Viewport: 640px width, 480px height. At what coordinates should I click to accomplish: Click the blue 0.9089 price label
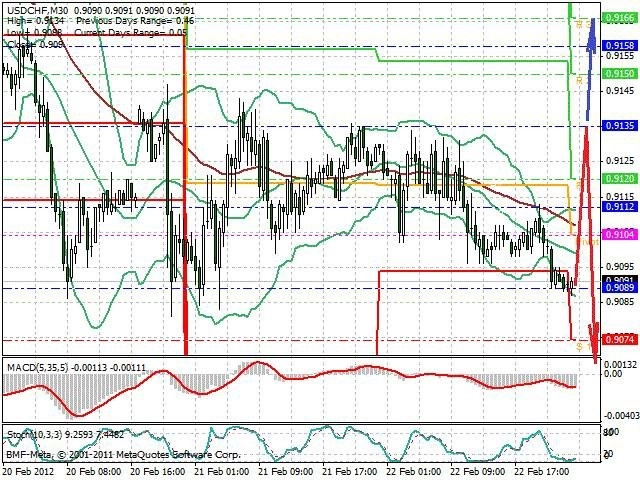[620, 288]
